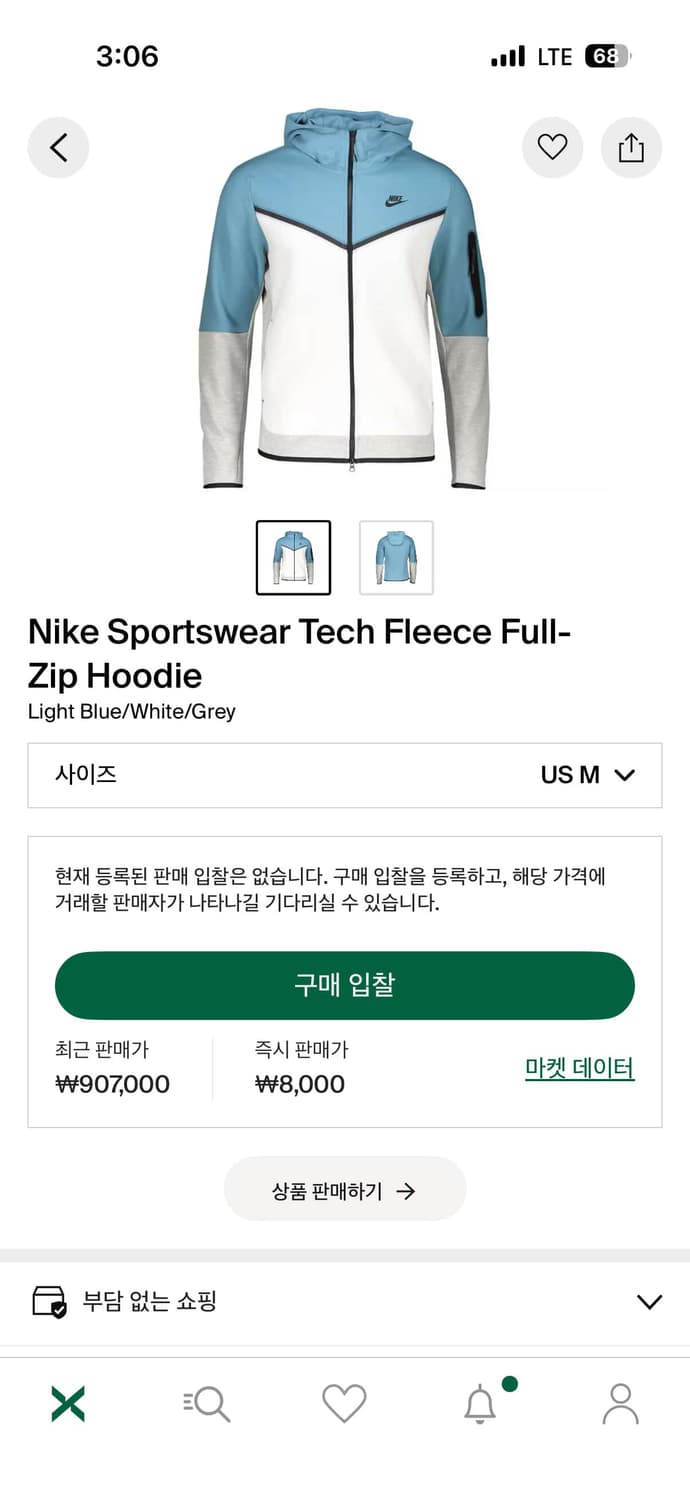Tap the heart icon to wishlist this hoodie

pos(553,147)
